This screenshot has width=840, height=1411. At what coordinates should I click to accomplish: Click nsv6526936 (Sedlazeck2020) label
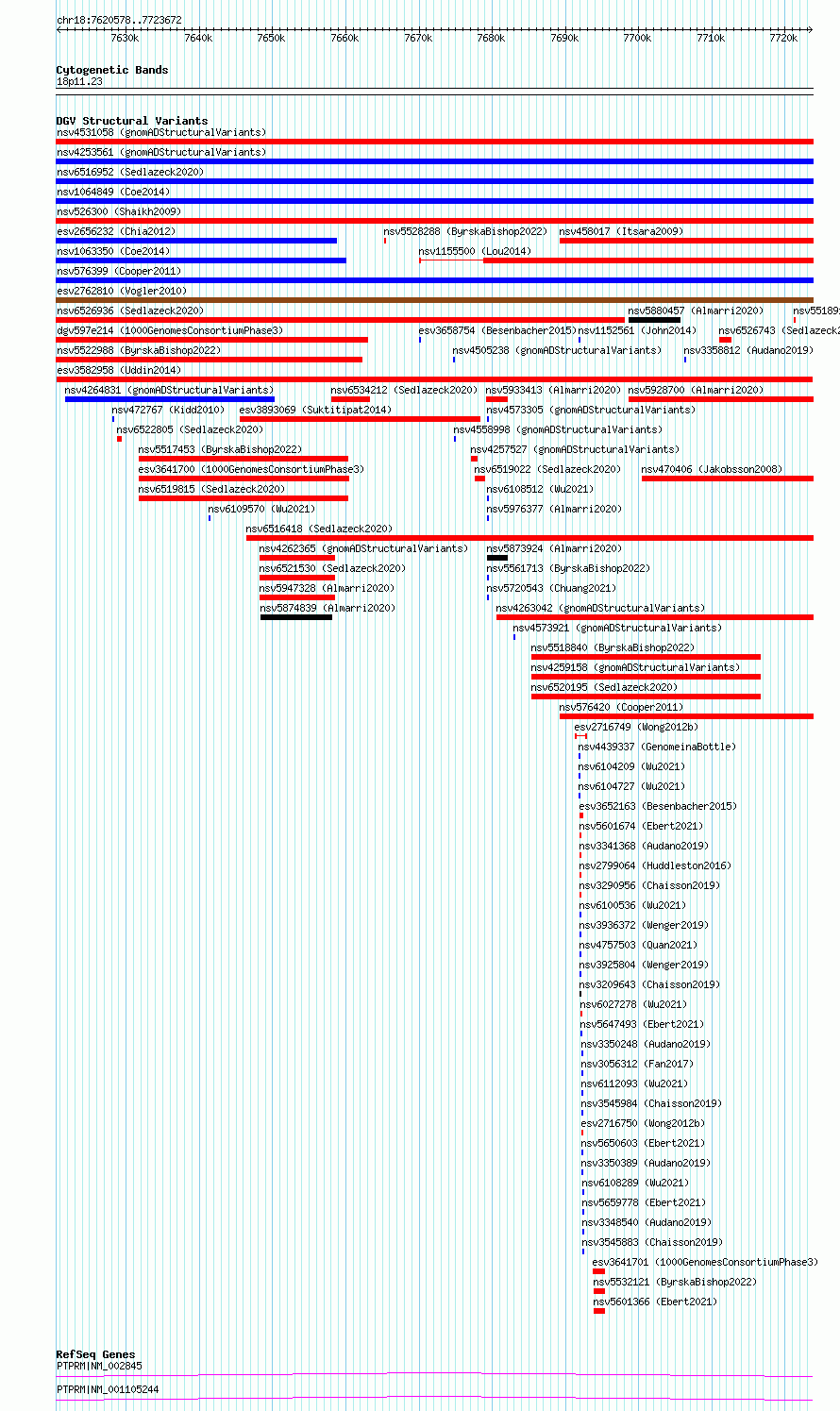point(130,311)
